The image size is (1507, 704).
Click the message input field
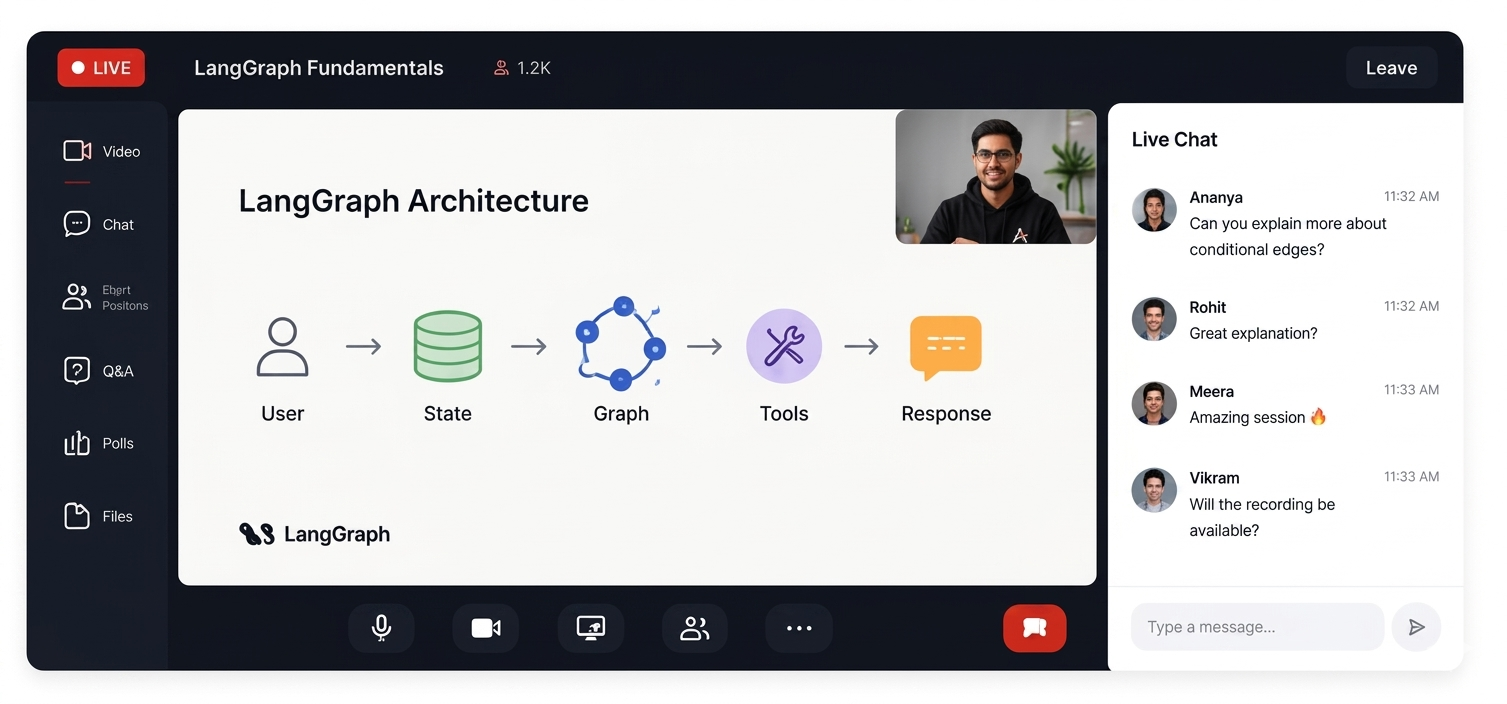1257,627
